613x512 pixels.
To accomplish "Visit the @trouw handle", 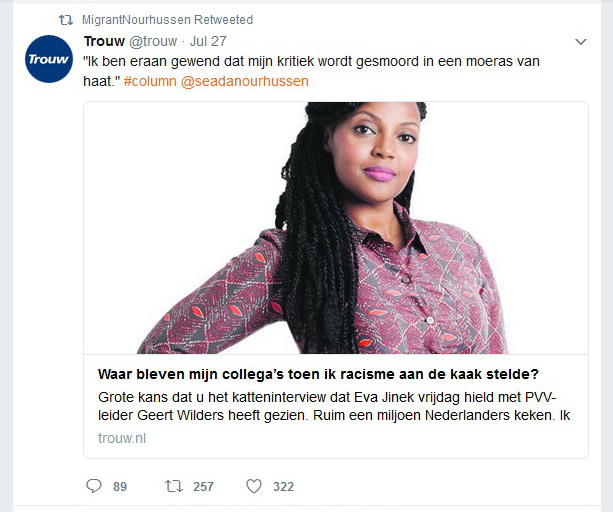I will [153, 41].
